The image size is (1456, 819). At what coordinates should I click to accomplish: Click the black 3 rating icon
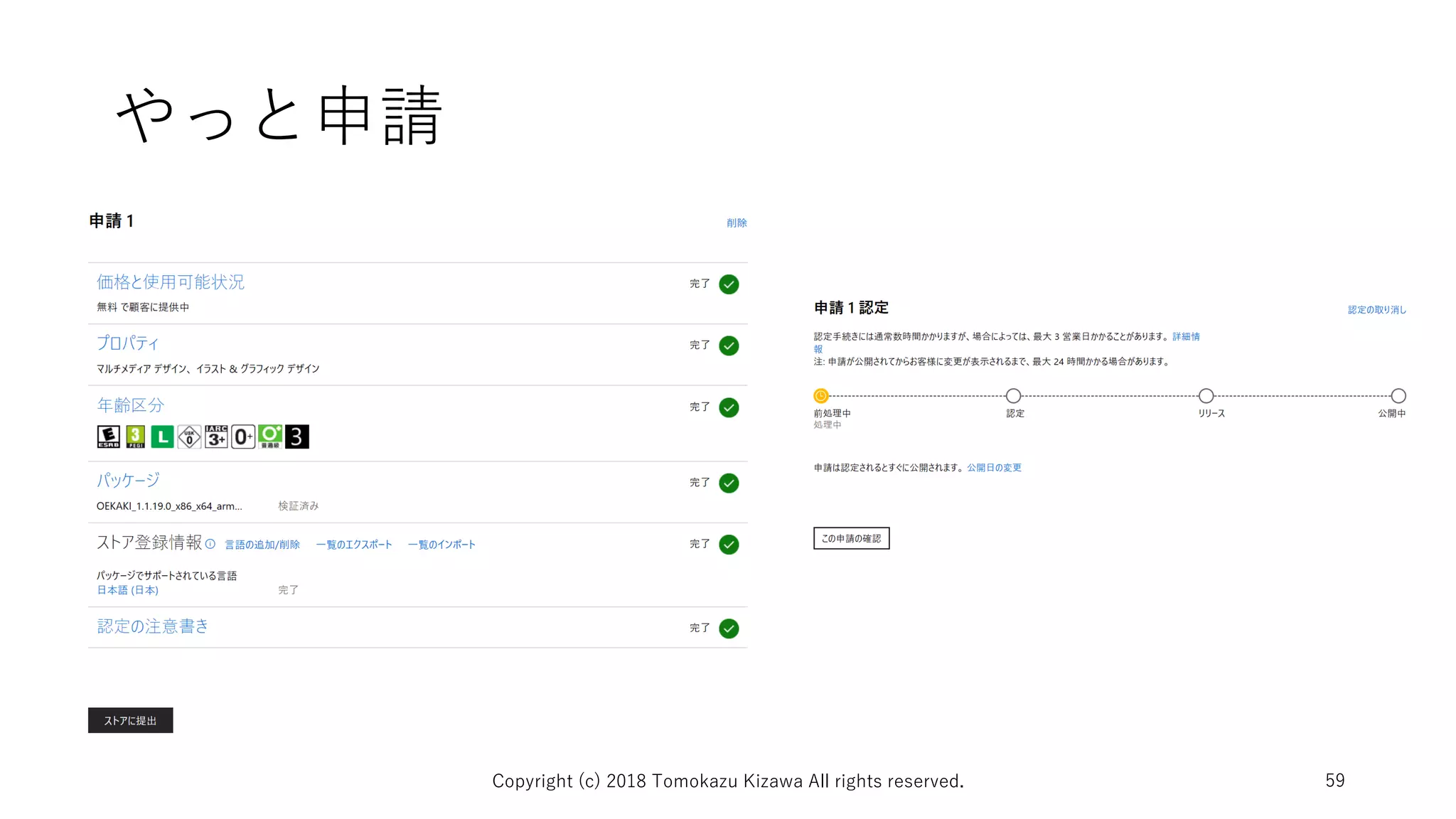[x=297, y=437]
